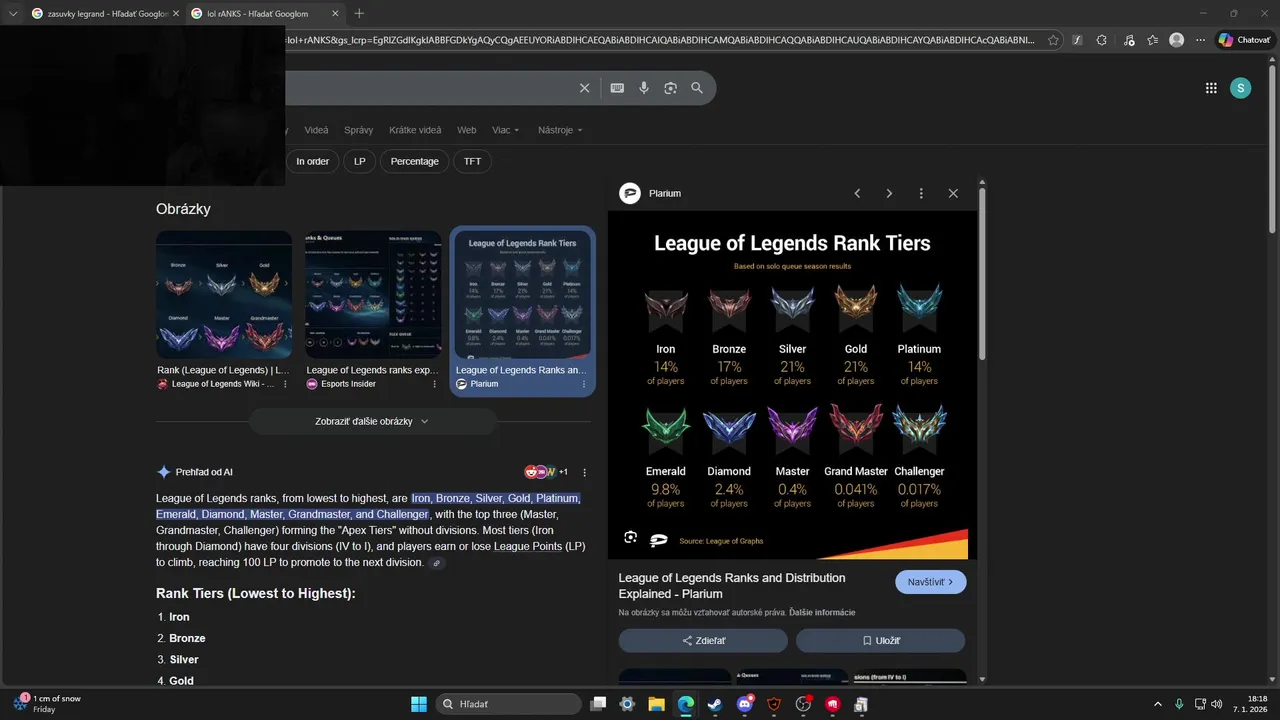
Task: Show next image in the preview panel
Action: coord(889,193)
